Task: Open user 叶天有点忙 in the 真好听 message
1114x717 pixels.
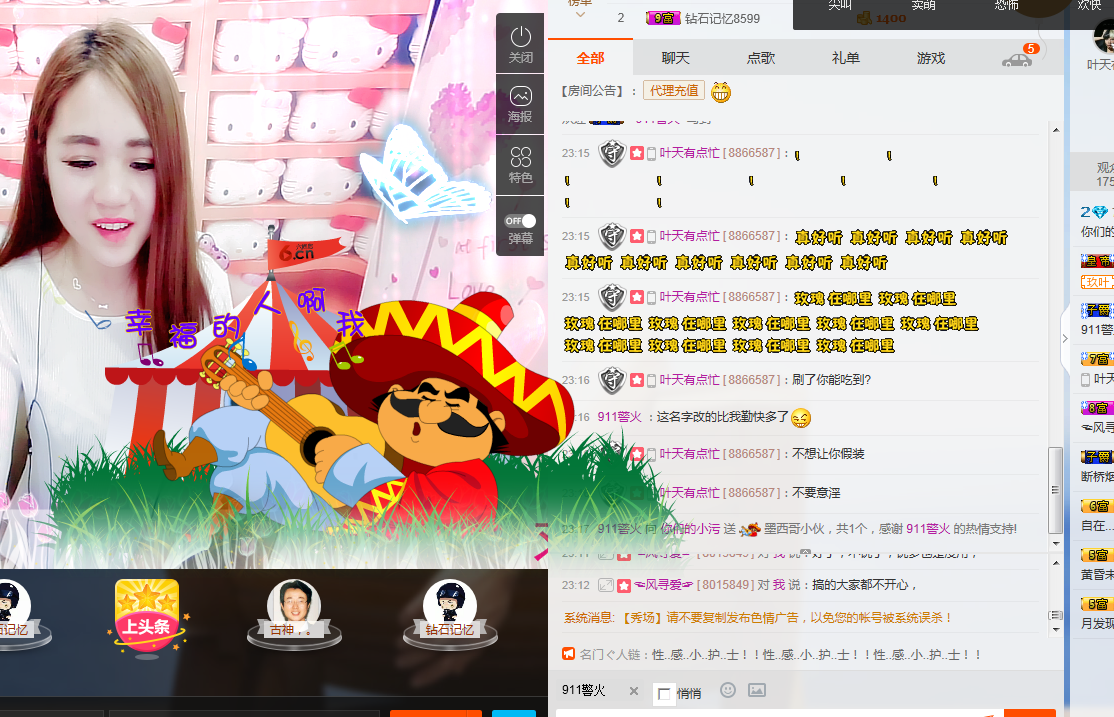Action: 689,236
